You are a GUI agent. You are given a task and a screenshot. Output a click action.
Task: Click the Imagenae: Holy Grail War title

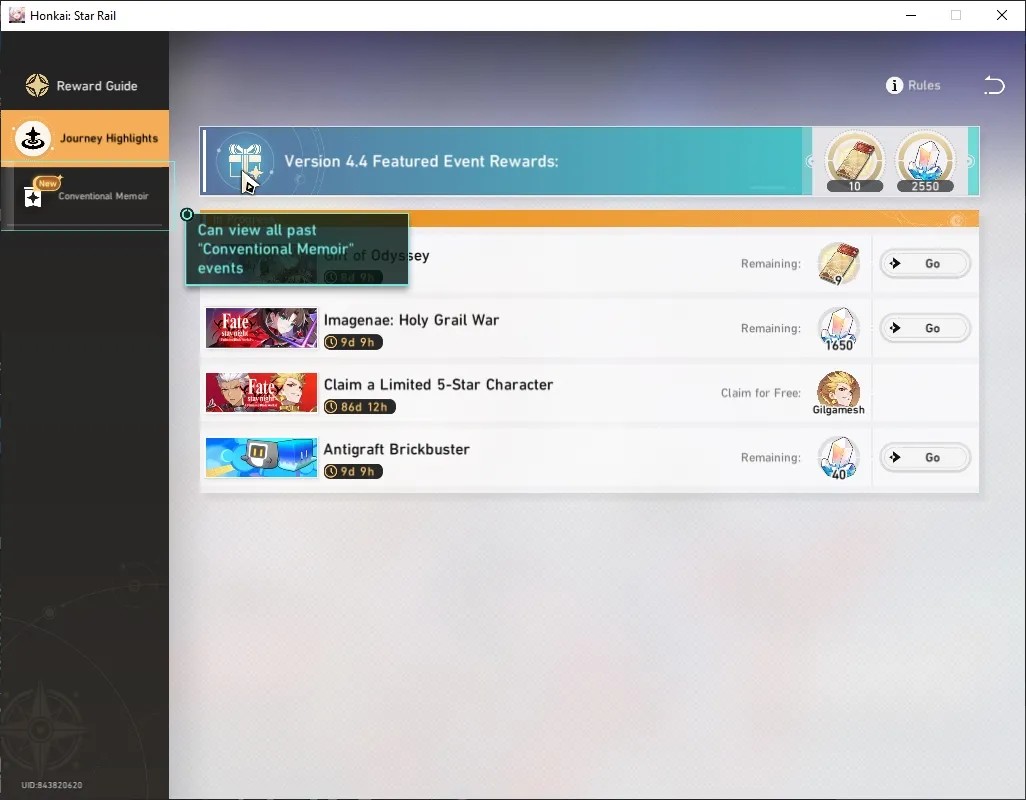click(411, 320)
